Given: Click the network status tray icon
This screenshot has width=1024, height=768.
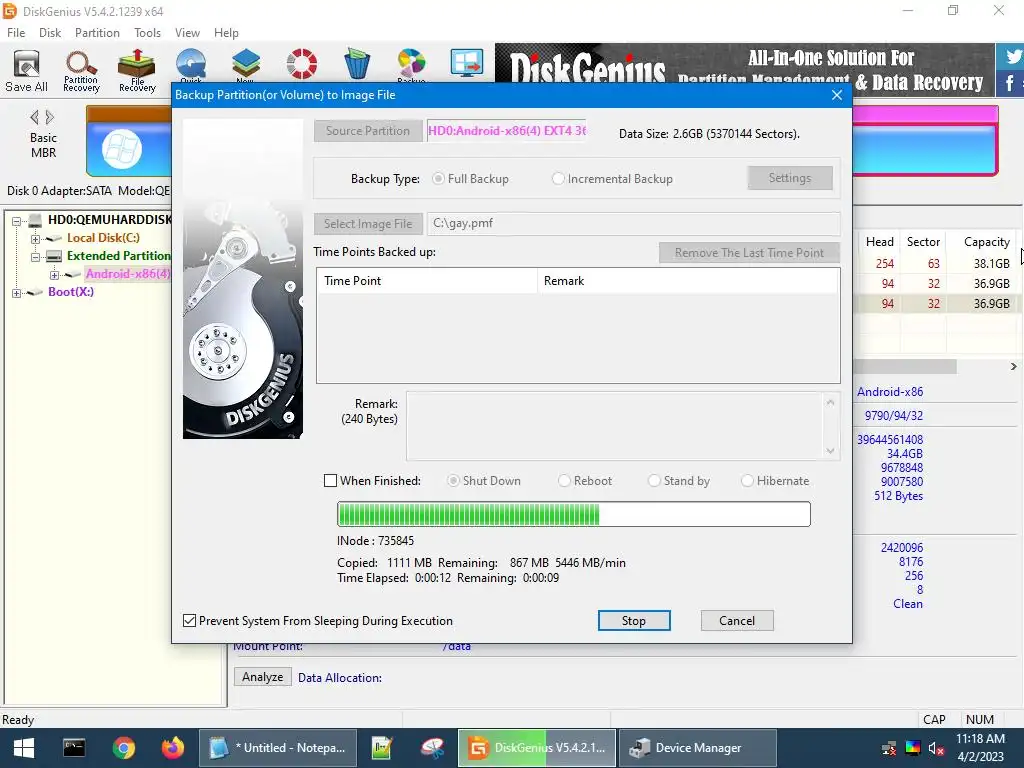Looking at the screenshot, I should click(889, 748).
